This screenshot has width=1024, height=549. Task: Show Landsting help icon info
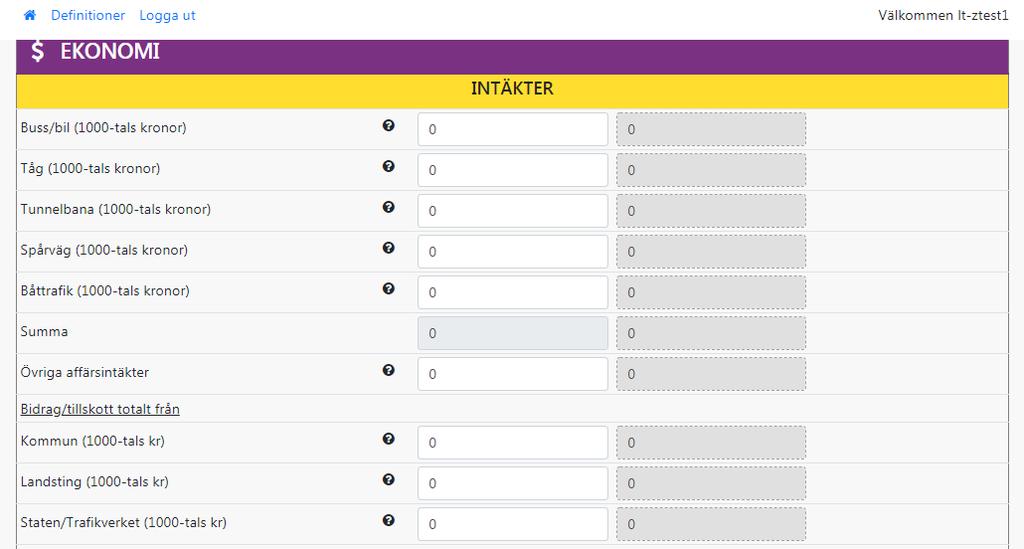click(x=389, y=480)
